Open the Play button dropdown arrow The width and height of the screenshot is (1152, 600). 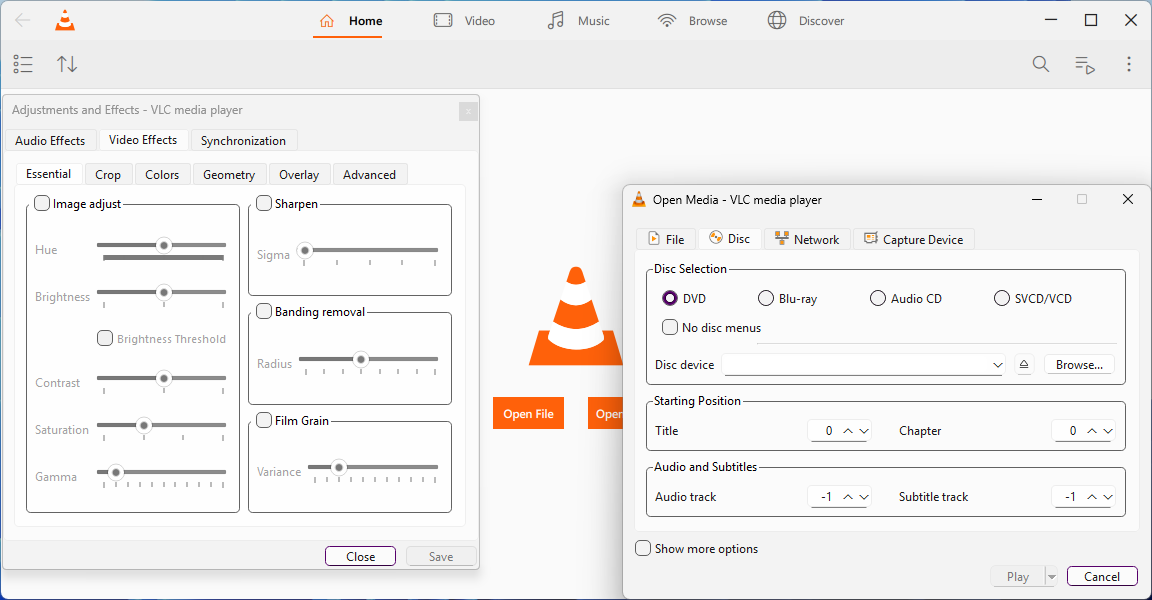coord(1051,576)
